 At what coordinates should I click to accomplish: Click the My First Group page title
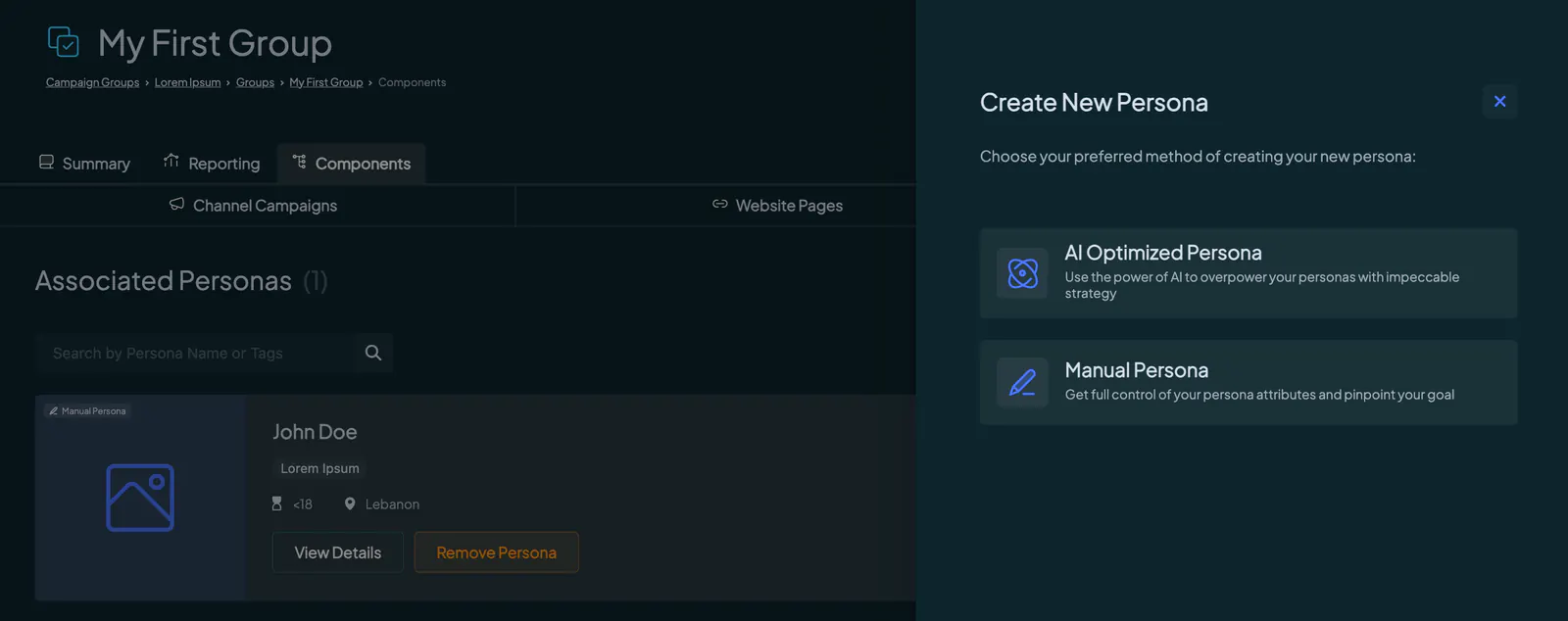(215, 43)
